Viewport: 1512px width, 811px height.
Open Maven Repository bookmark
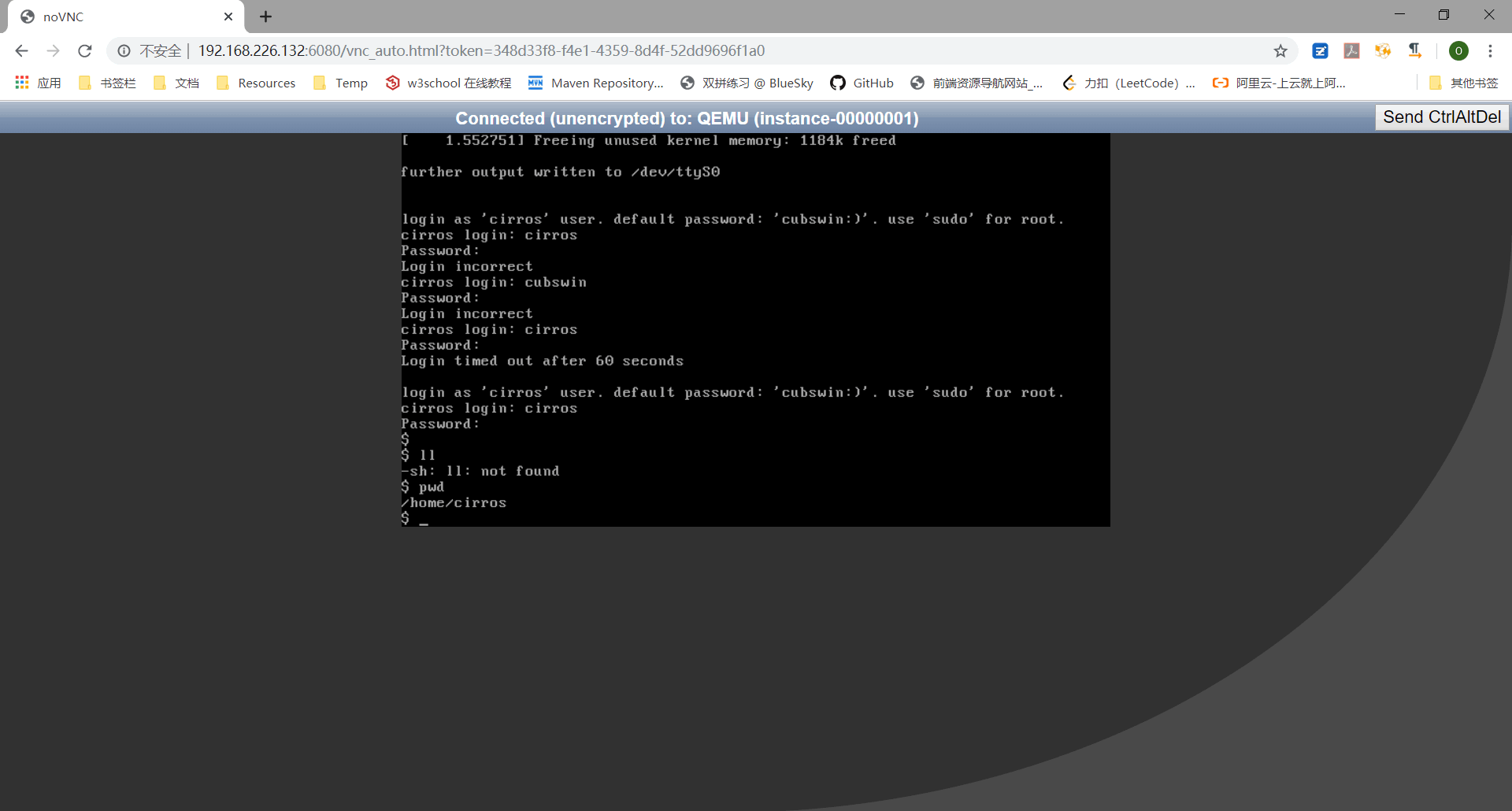[596, 83]
